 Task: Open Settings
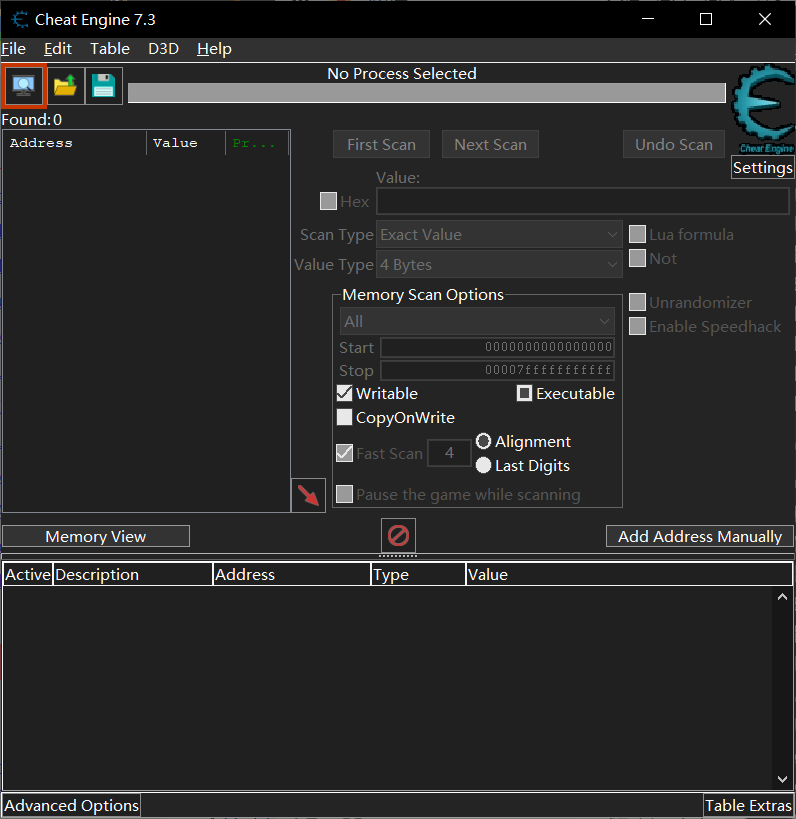click(763, 168)
